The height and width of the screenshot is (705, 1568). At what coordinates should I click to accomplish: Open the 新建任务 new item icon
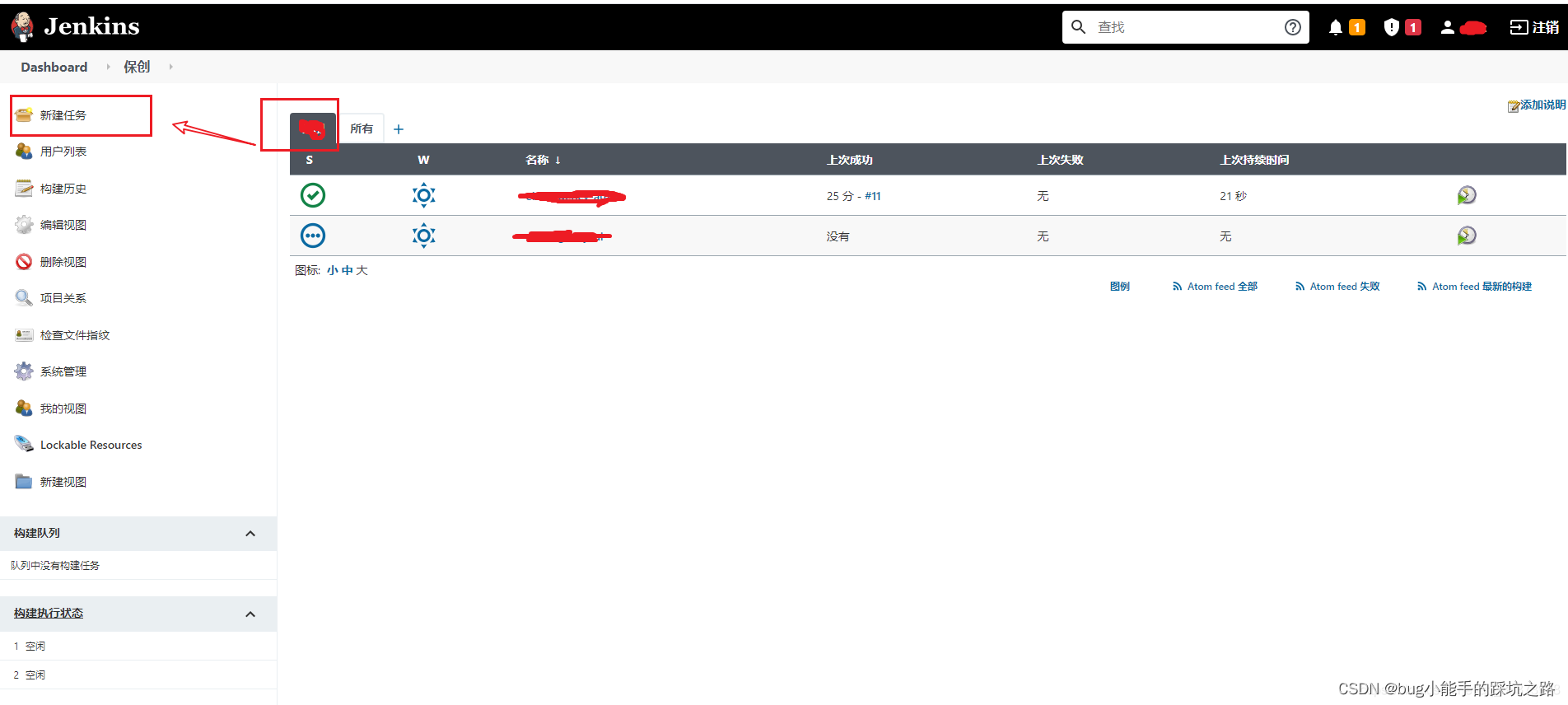pos(24,115)
